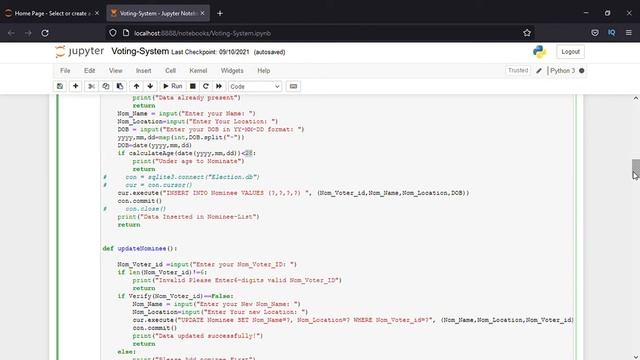This screenshot has height=360, width=640.
Task: Click the Run button
Action: tap(173, 86)
